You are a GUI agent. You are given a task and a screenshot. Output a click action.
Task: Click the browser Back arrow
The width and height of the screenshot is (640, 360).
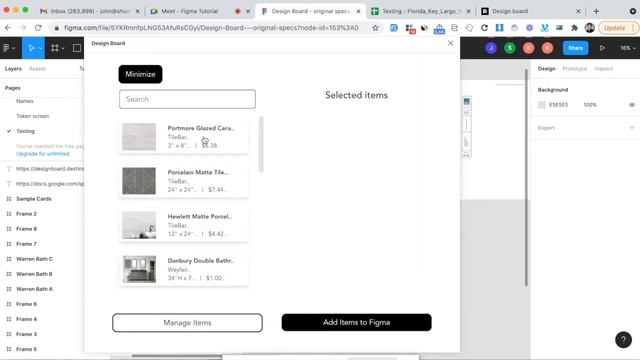click(x=8, y=28)
